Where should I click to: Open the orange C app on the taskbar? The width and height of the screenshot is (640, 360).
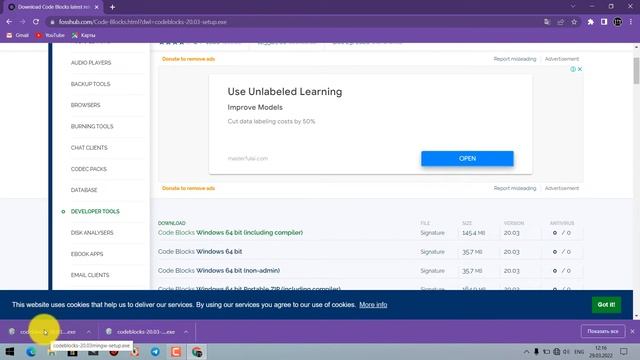176,352
